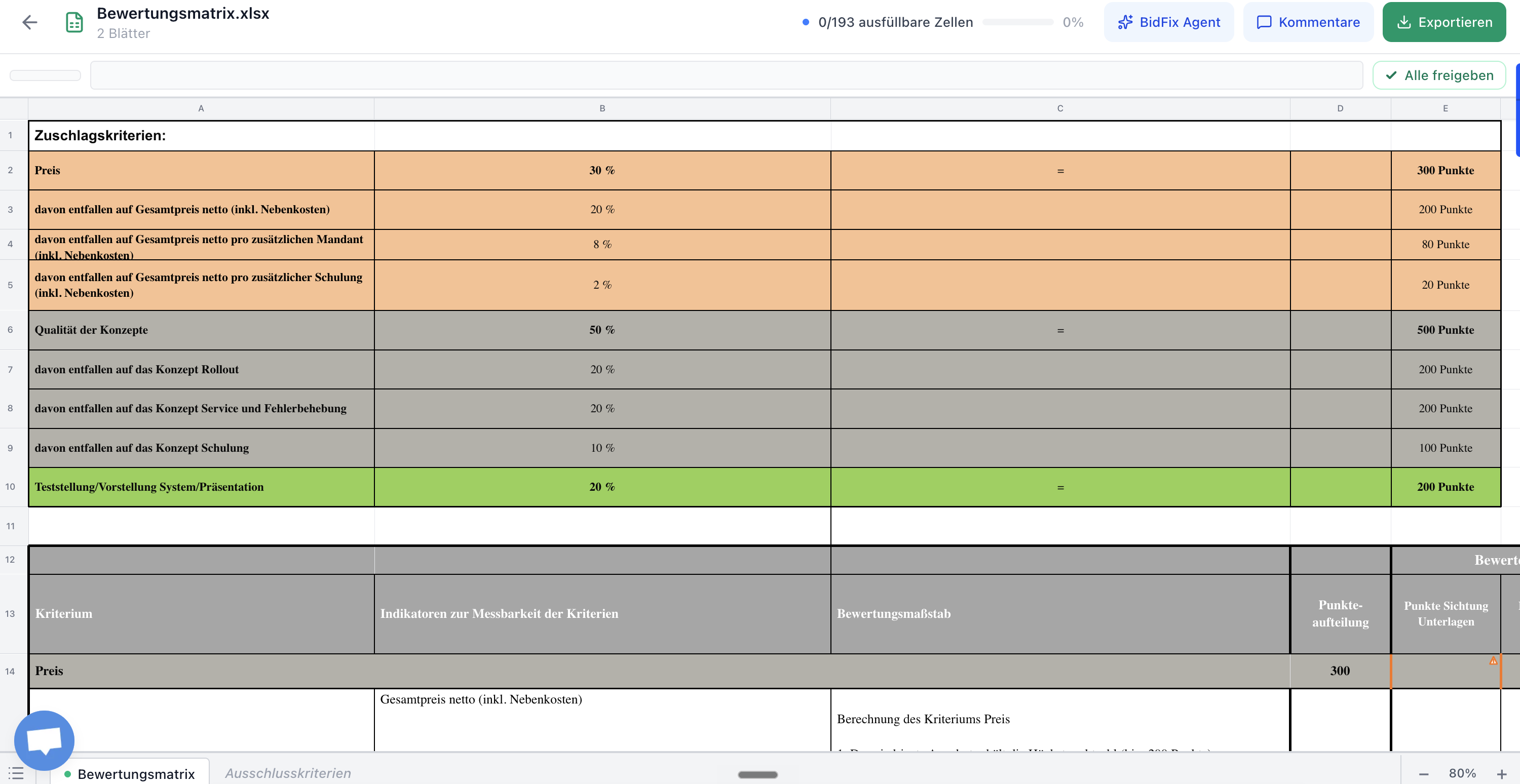Click the fillable cells progress bar
1520x784 pixels.
coord(1018,22)
